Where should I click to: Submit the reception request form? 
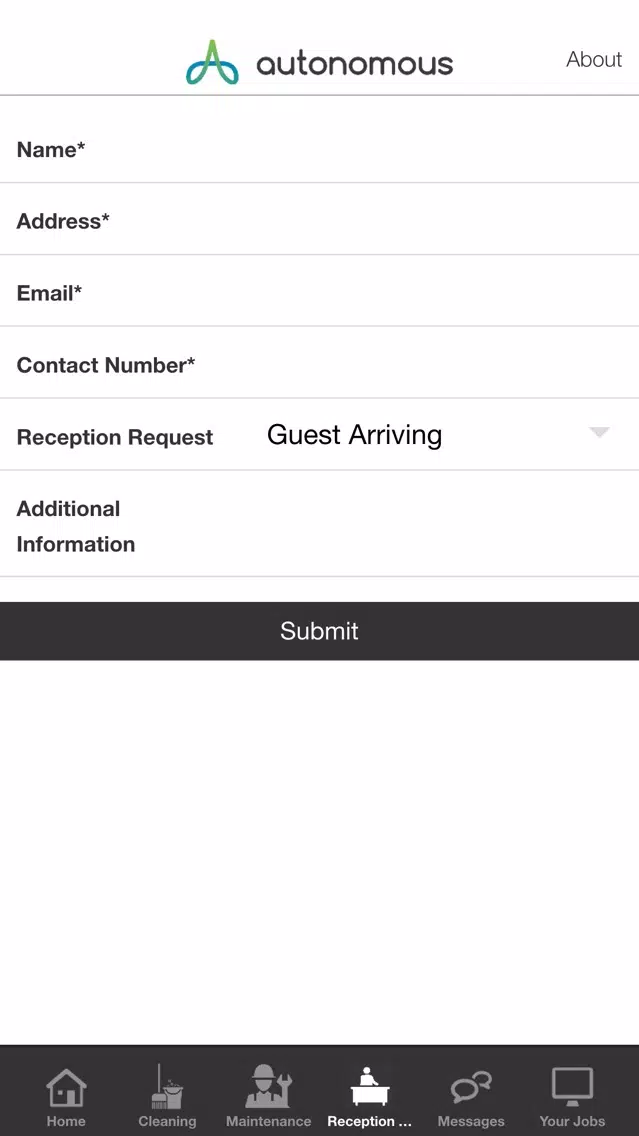[x=320, y=630]
